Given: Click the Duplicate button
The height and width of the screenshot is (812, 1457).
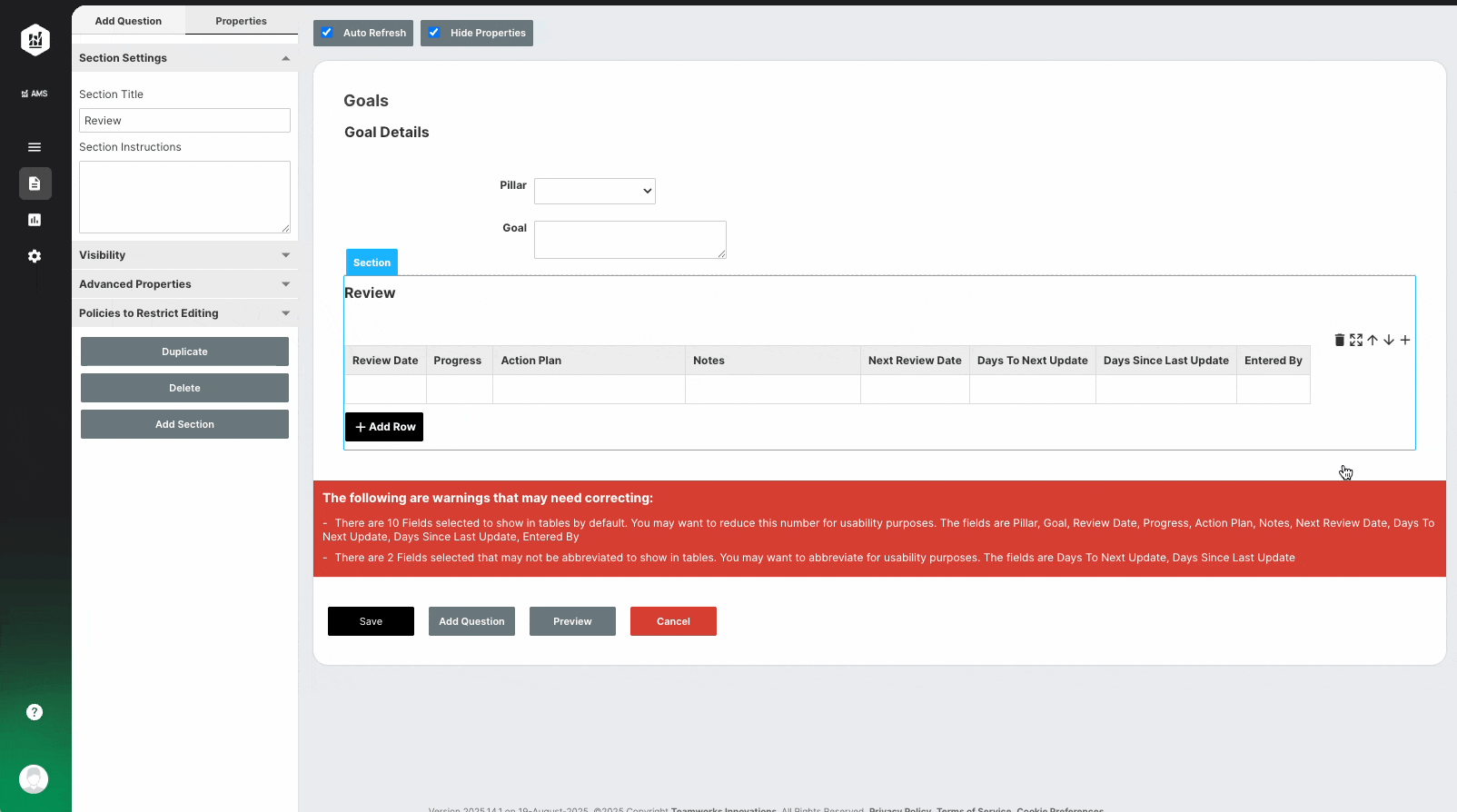Looking at the screenshot, I should (184, 352).
